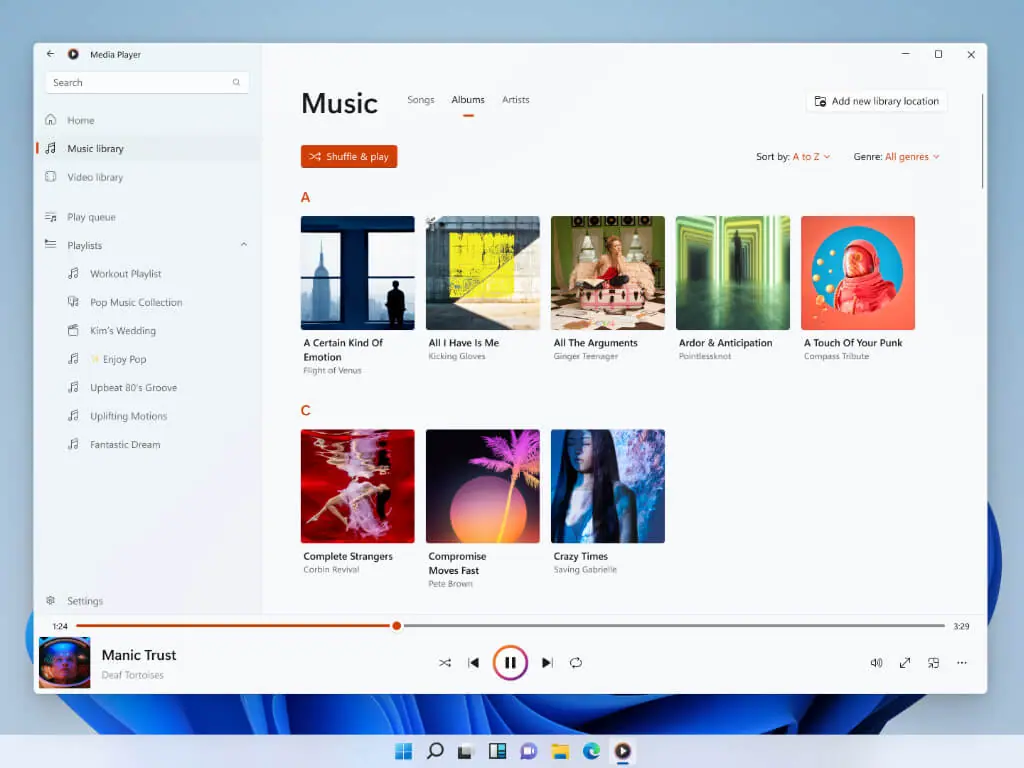The width and height of the screenshot is (1024, 768).
Task: Collapse the Playlists section chevron
Action: tap(244, 245)
